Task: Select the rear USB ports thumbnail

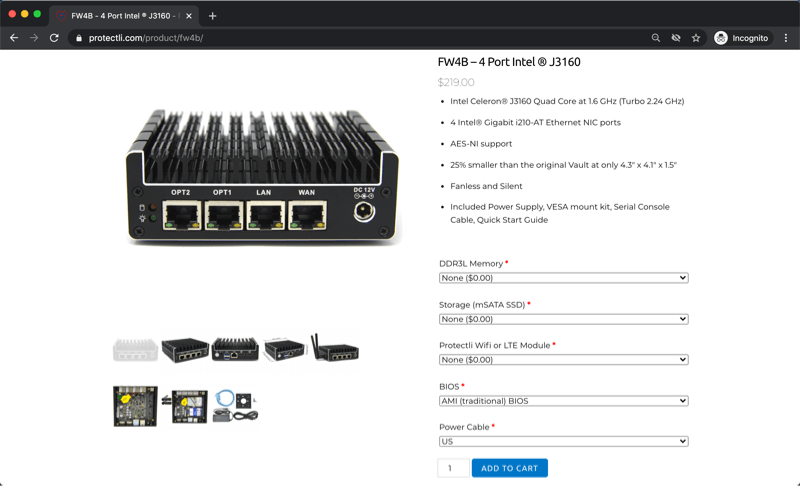Action: (235, 350)
